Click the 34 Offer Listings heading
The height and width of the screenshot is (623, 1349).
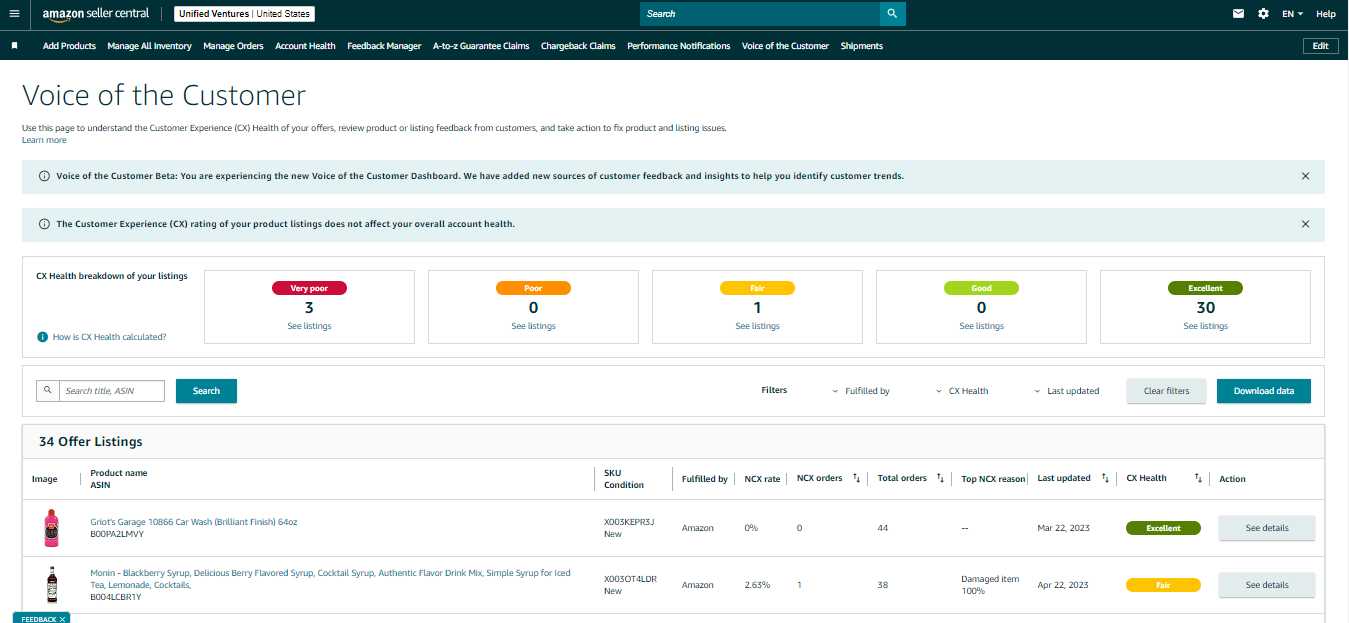(x=91, y=441)
